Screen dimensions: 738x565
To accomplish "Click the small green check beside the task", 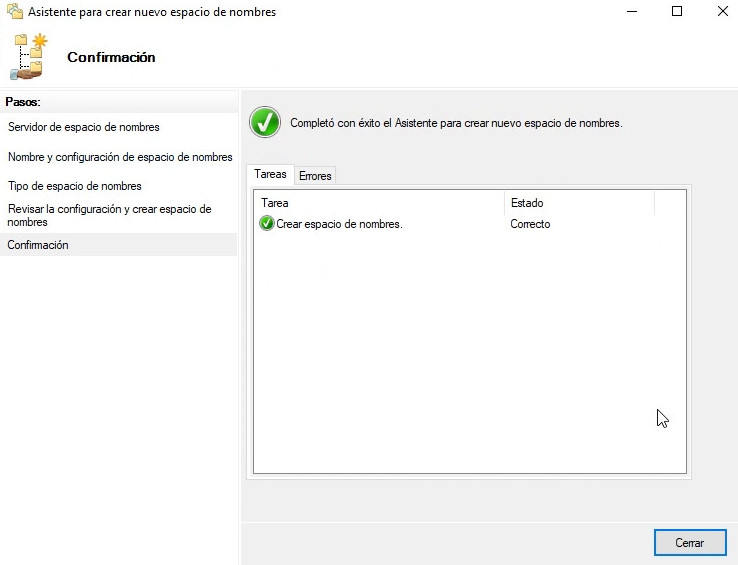I will point(266,224).
